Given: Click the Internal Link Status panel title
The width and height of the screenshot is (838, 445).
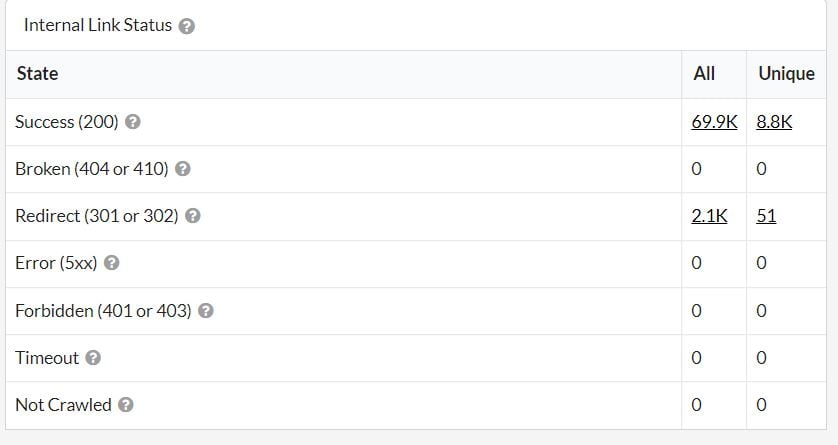Looking at the screenshot, I should click(97, 26).
